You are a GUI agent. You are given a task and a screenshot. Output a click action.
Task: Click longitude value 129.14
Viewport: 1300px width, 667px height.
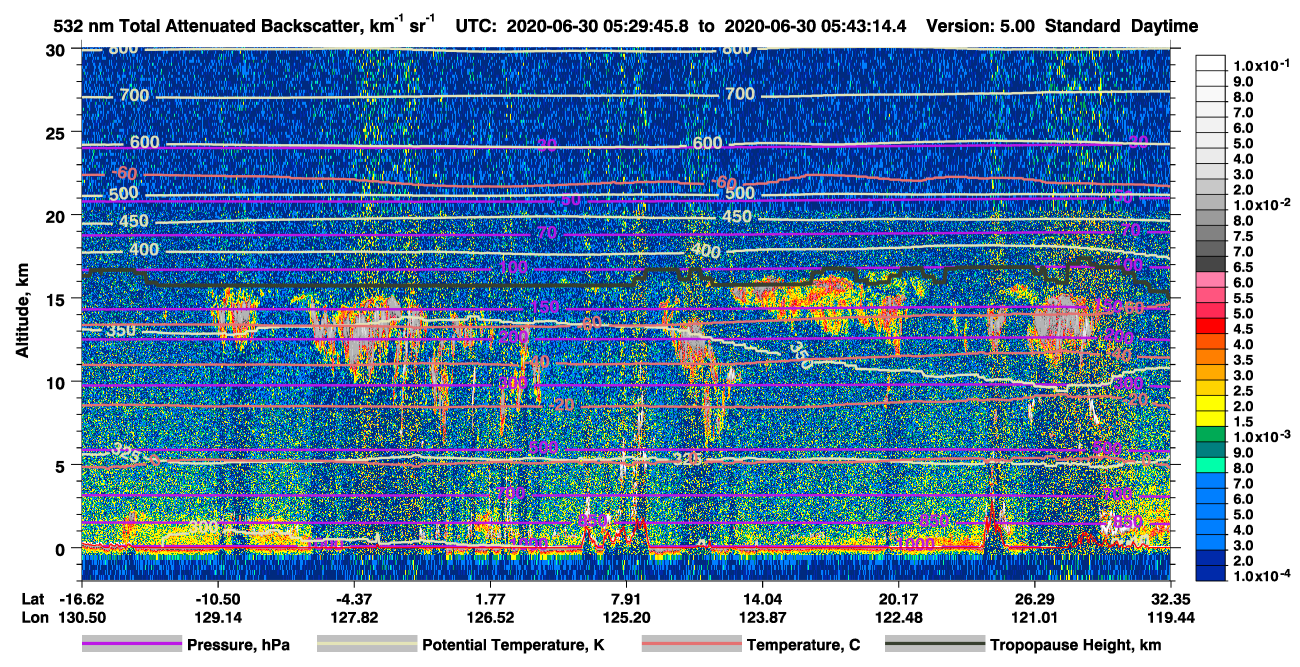pos(217,618)
